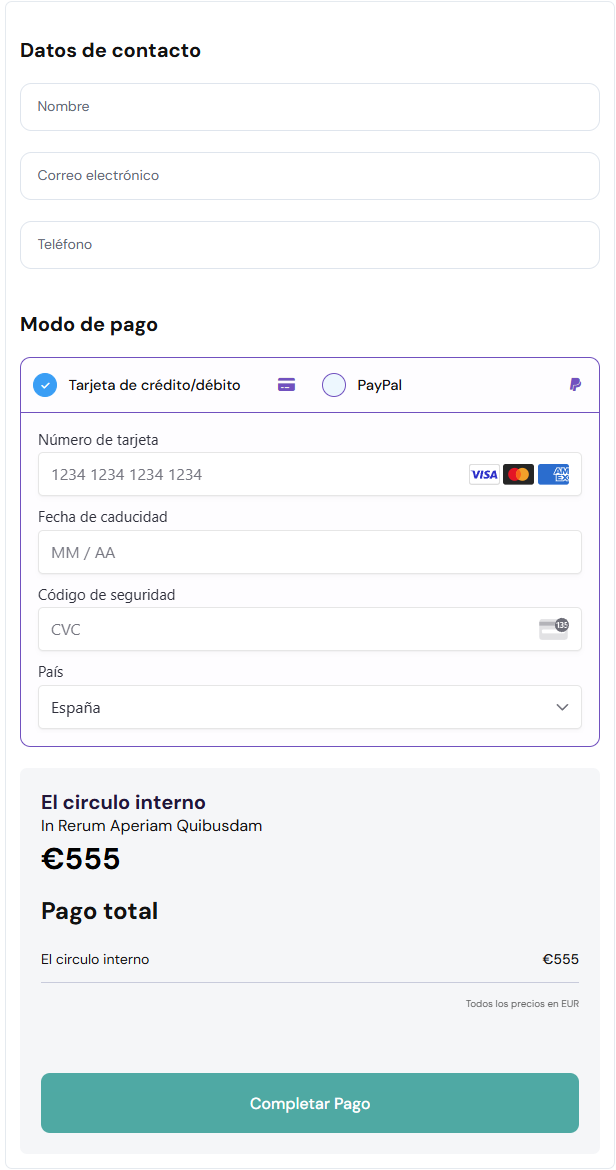The image size is (616, 1170).
Task: Click the CVC card hint icon
Action: pyautogui.click(x=553, y=629)
